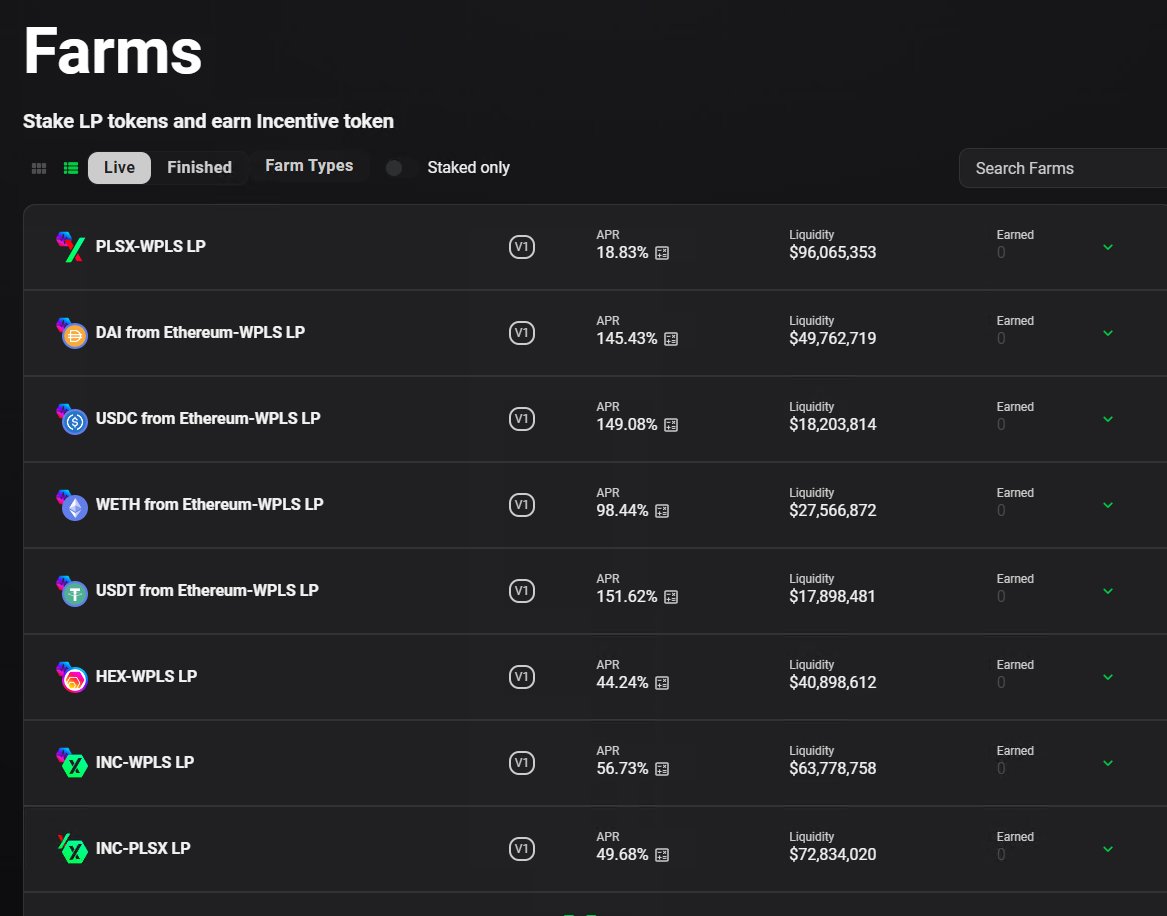Image resolution: width=1167 pixels, height=916 pixels.
Task: Click the WETH from Ethereum-WPLS LP name
Action: (209, 504)
